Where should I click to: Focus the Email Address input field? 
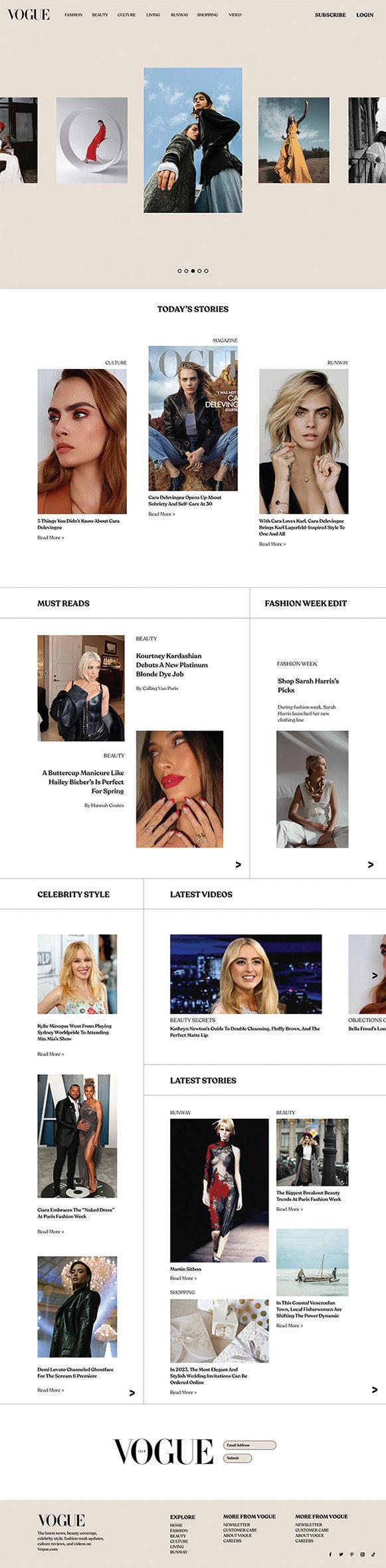pos(249,1445)
